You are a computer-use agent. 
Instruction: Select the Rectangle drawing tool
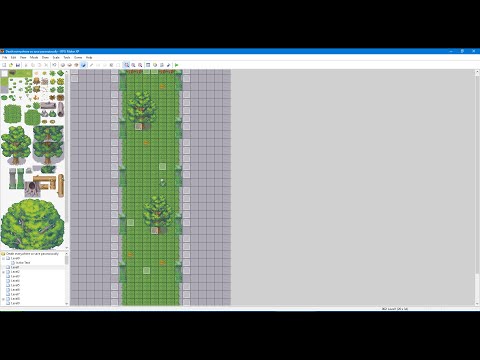click(98, 65)
